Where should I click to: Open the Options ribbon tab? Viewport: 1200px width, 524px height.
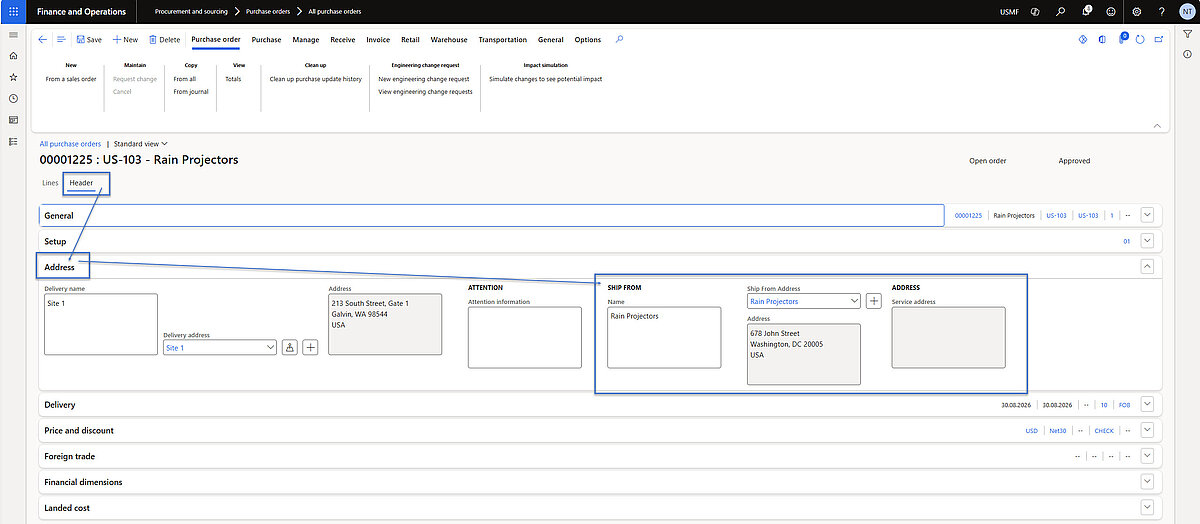tap(588, 40)
